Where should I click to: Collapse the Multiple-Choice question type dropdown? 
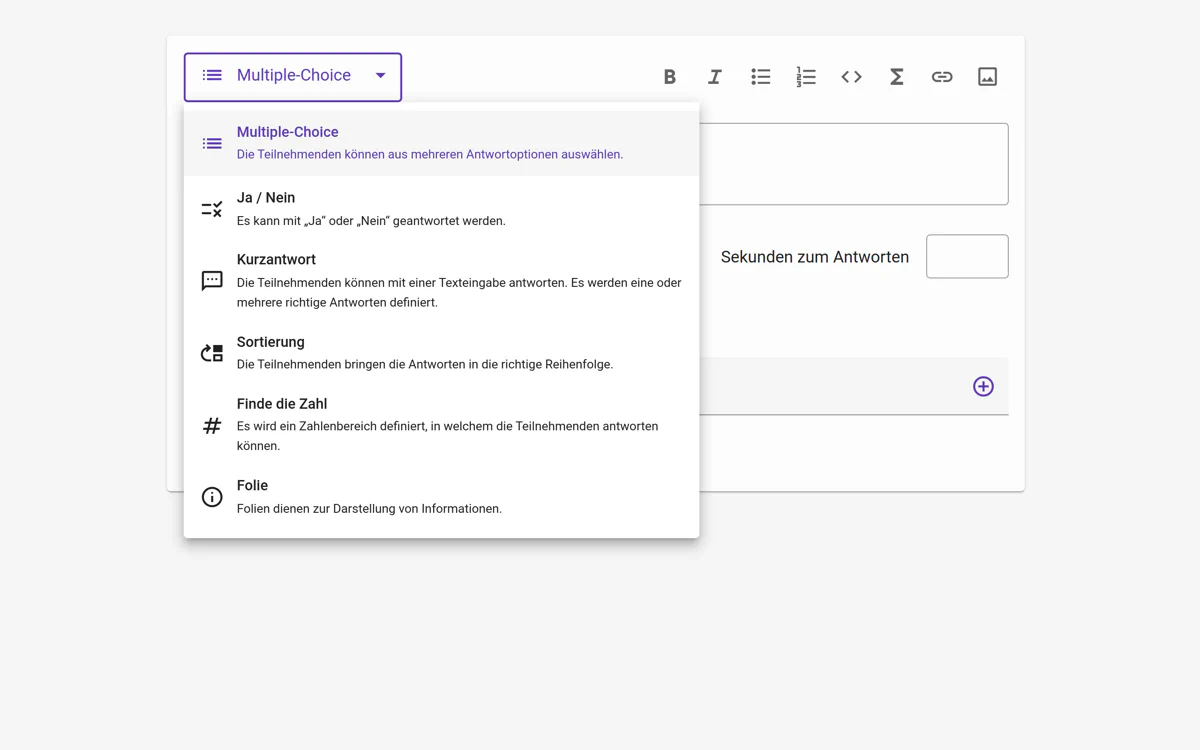pyautogui.click(x=292, y=76)
